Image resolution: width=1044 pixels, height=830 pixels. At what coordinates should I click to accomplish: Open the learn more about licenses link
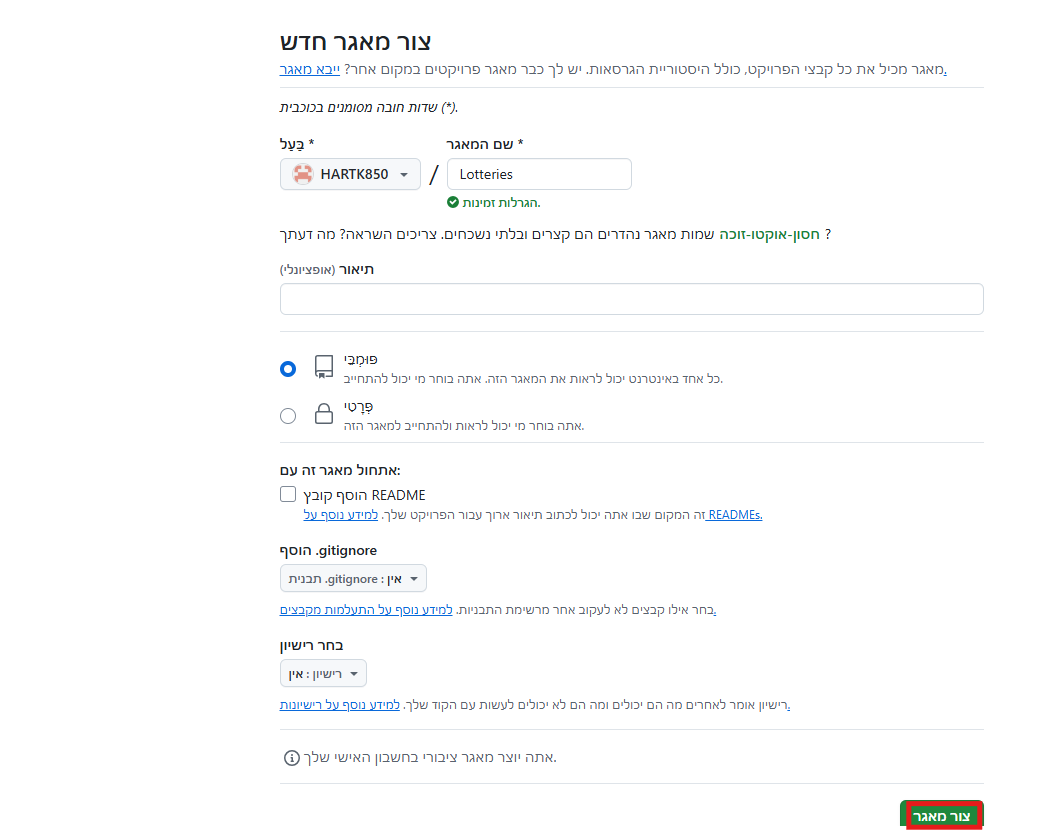click(x=340, y=704)
